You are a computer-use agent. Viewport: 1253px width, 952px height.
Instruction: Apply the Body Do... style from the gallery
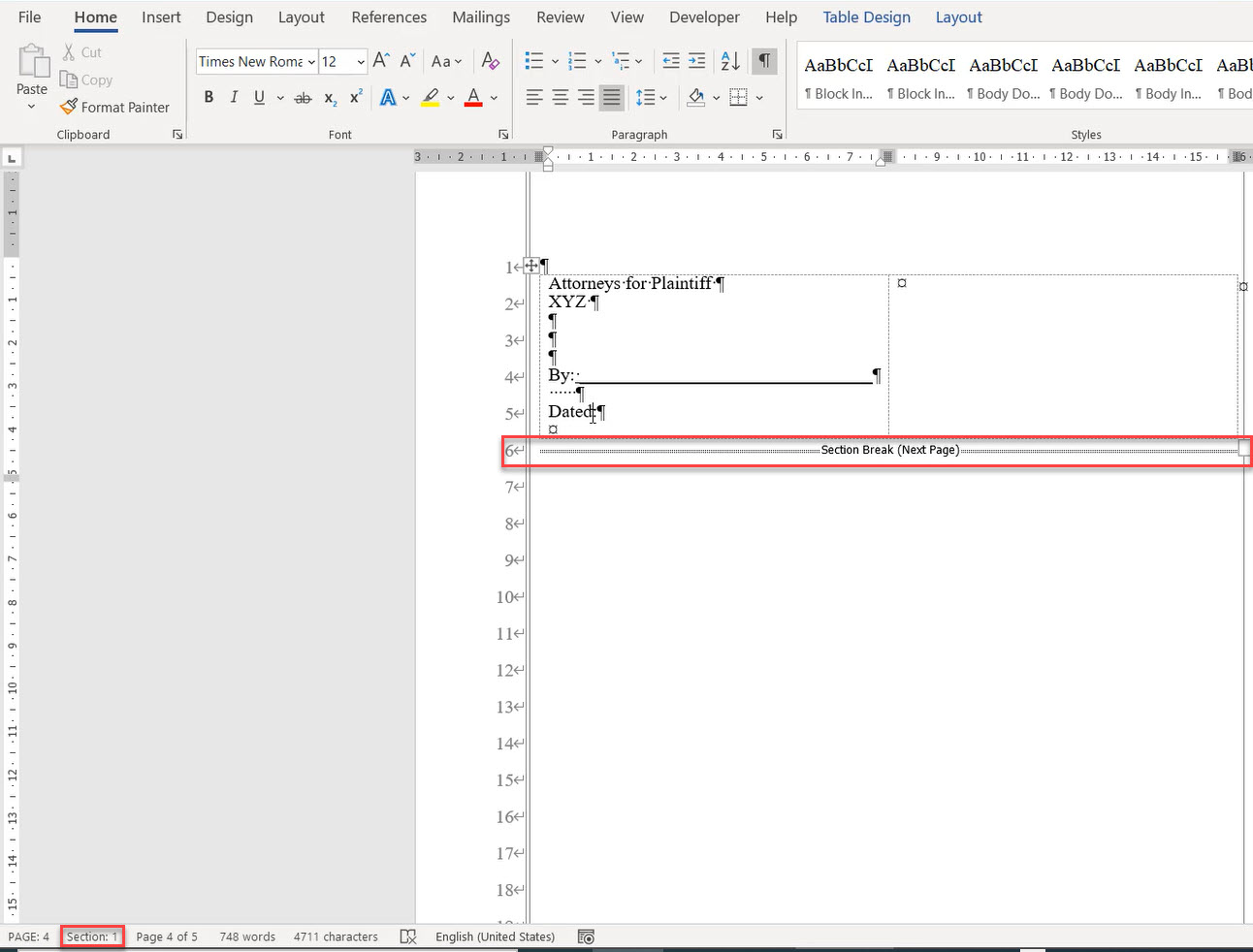click(1003, 78)
